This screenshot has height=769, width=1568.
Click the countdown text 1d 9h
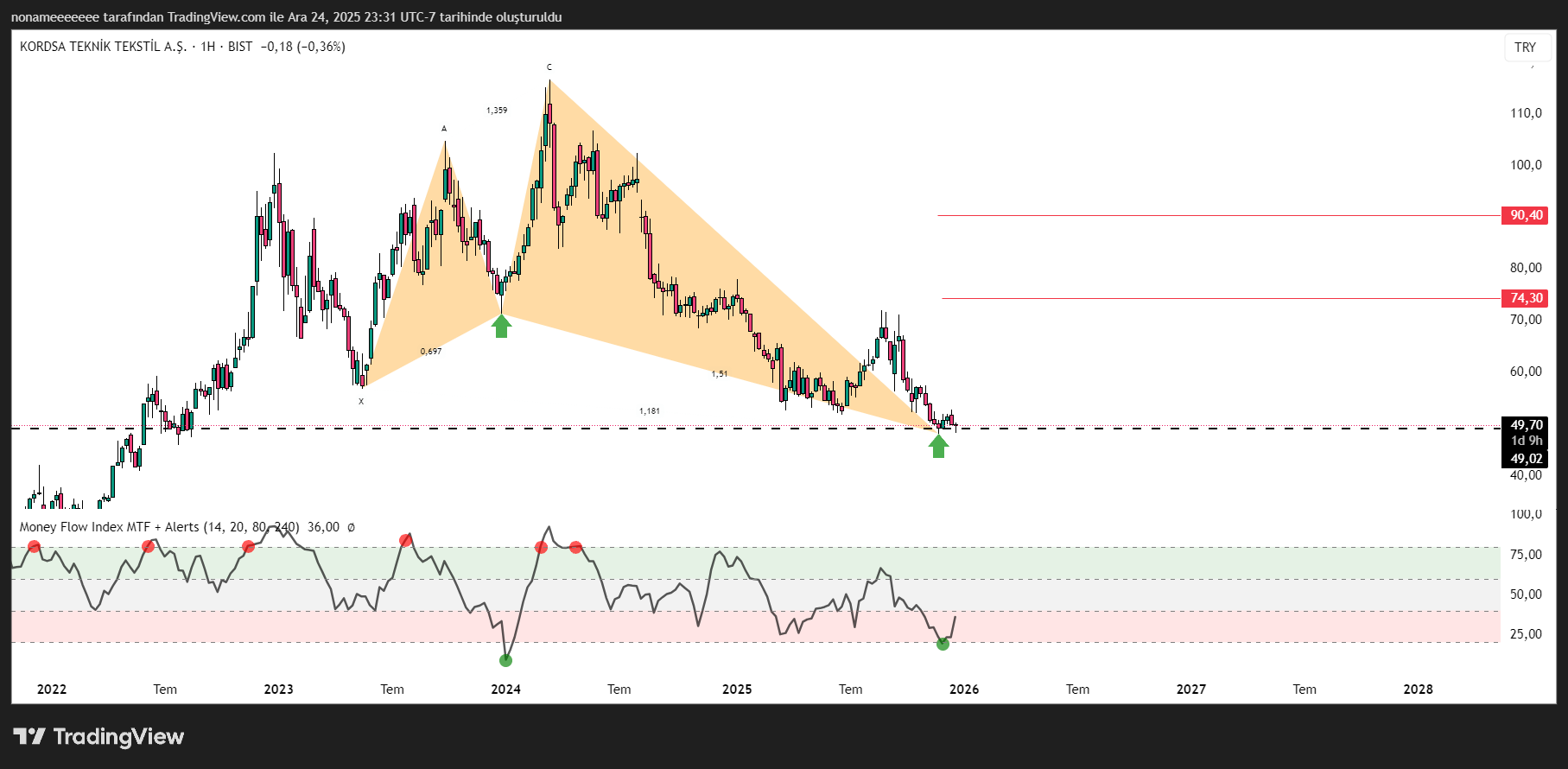pos(1527,442)
